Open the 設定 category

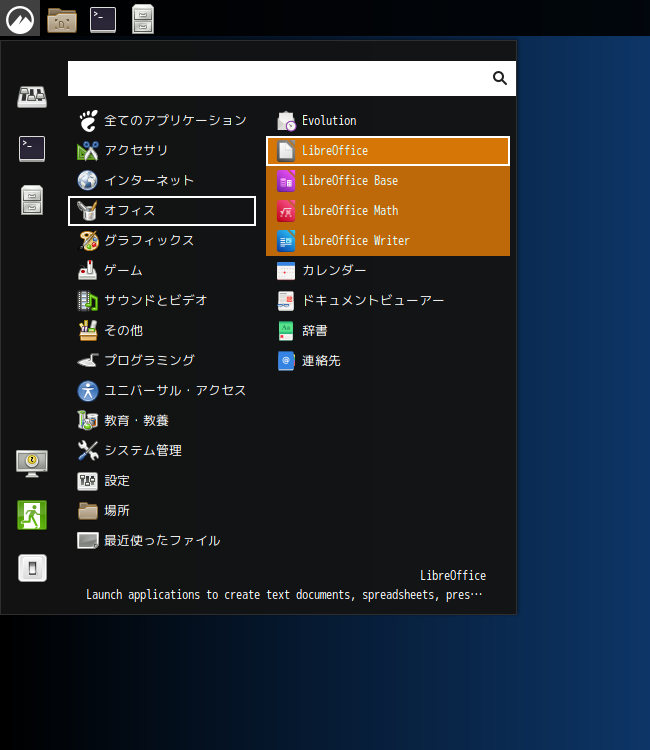[162, 481]
